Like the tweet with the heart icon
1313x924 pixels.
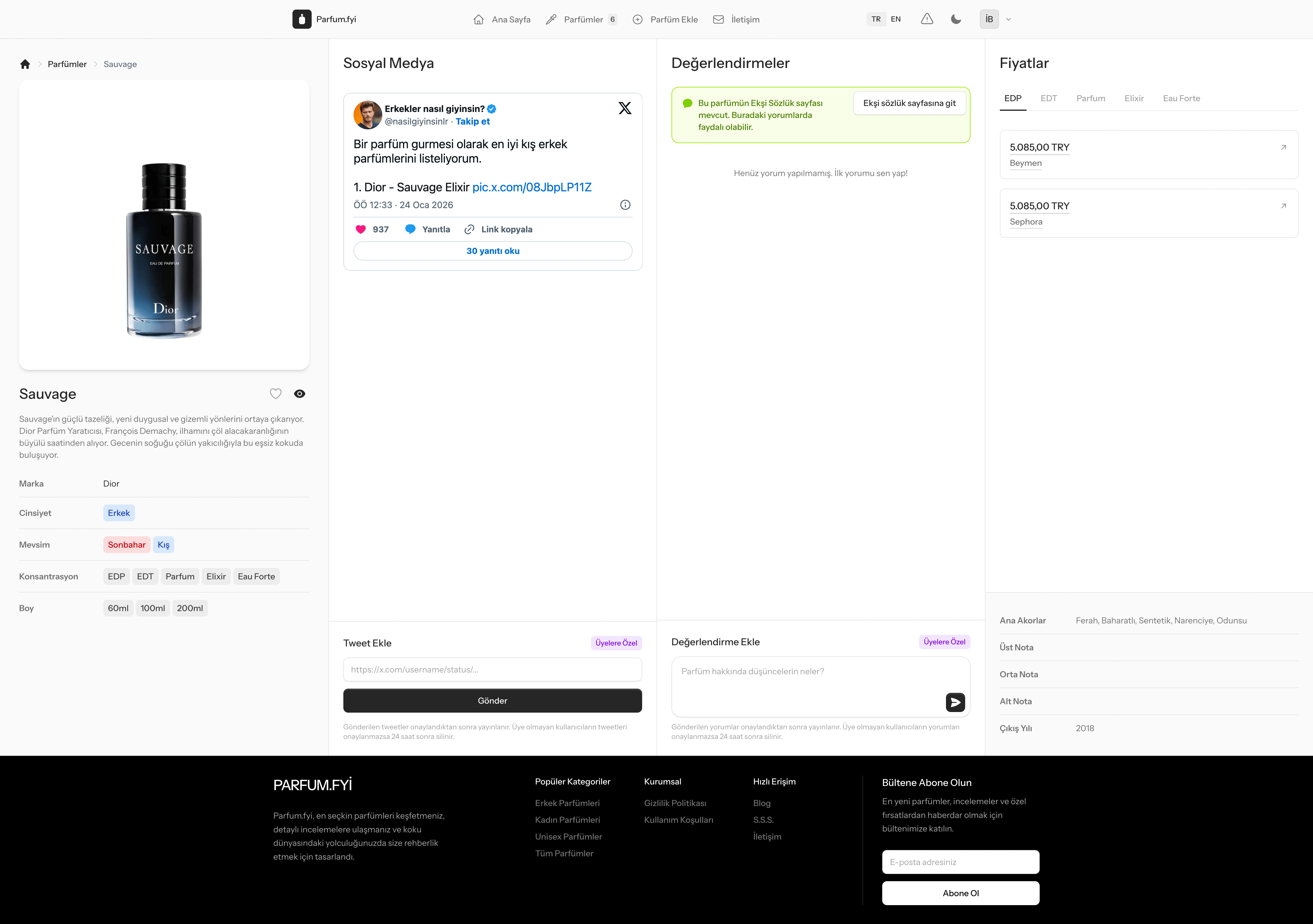point(361,229)
